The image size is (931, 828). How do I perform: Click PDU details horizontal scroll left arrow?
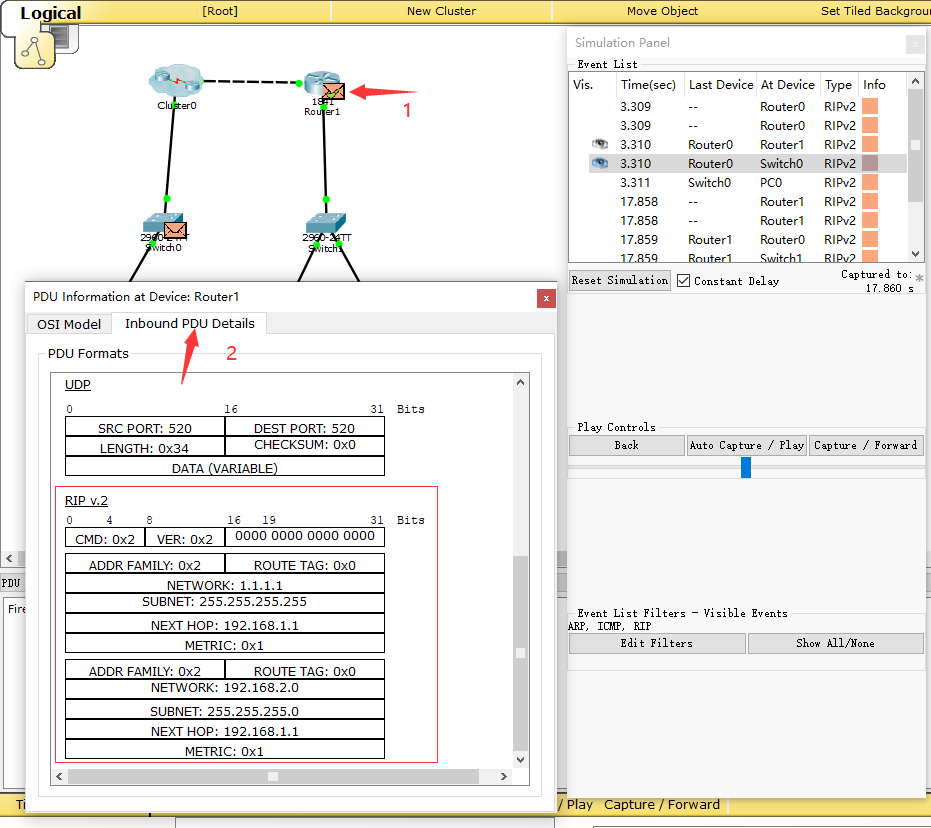pyautogui.click(x=59, y=776)
